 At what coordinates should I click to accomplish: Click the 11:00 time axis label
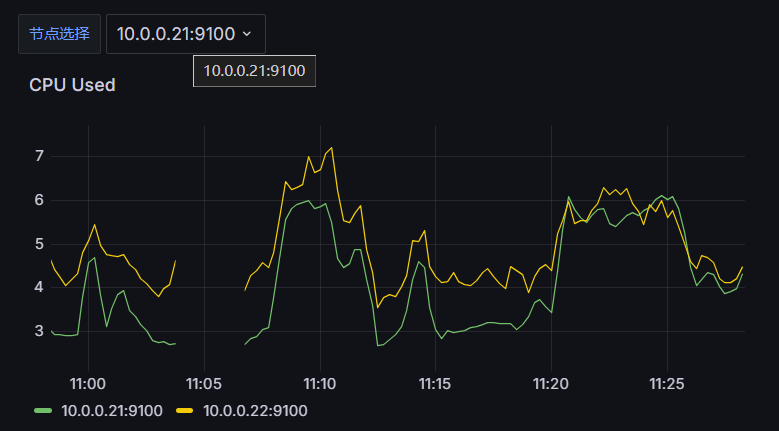click(x=88, y=383)
